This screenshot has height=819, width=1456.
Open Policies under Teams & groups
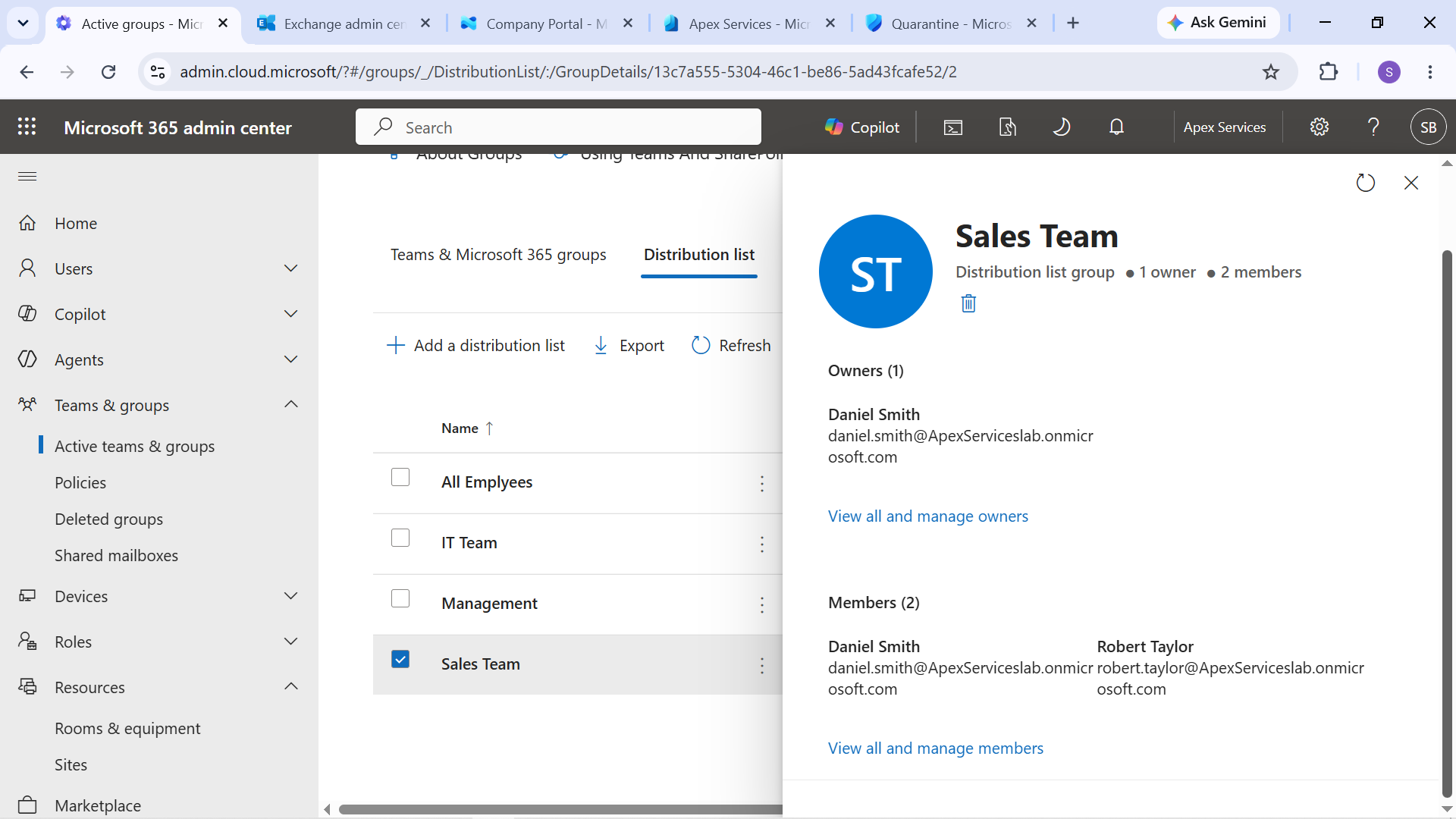click(80, 483)
